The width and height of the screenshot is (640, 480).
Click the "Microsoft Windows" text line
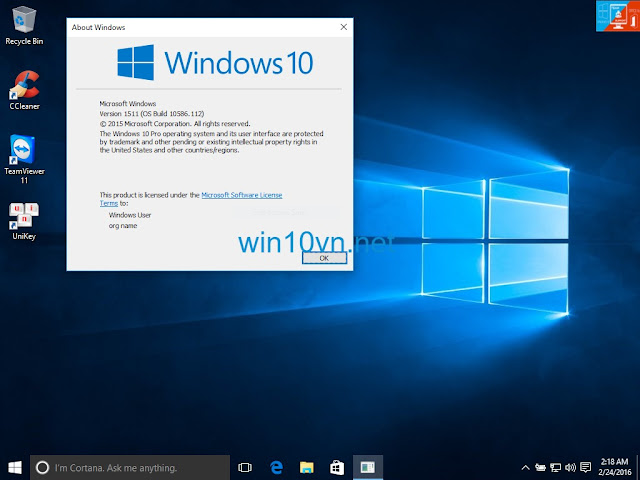(128, 104)
